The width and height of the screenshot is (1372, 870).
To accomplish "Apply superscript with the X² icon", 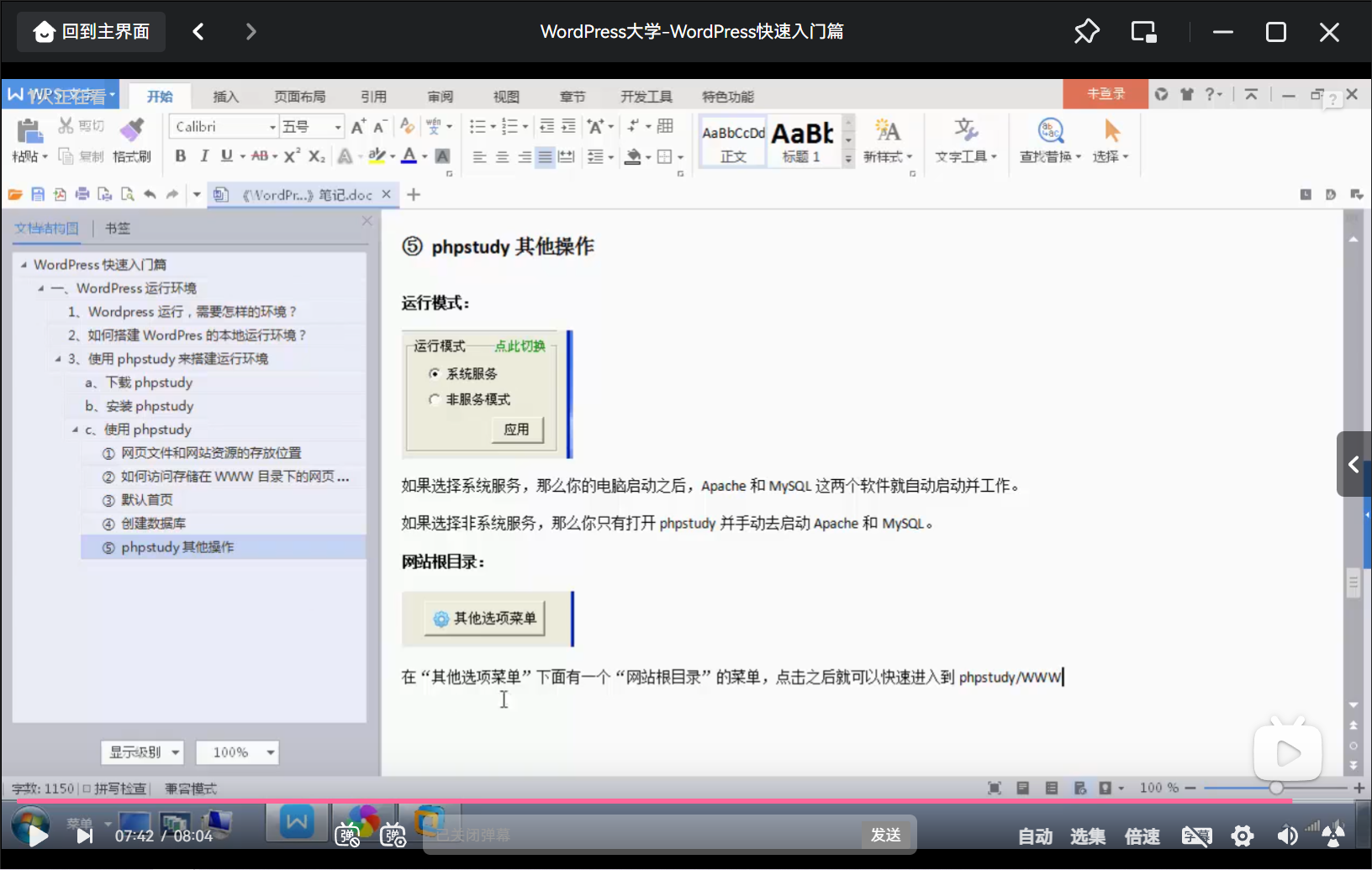I will (292, 156).
